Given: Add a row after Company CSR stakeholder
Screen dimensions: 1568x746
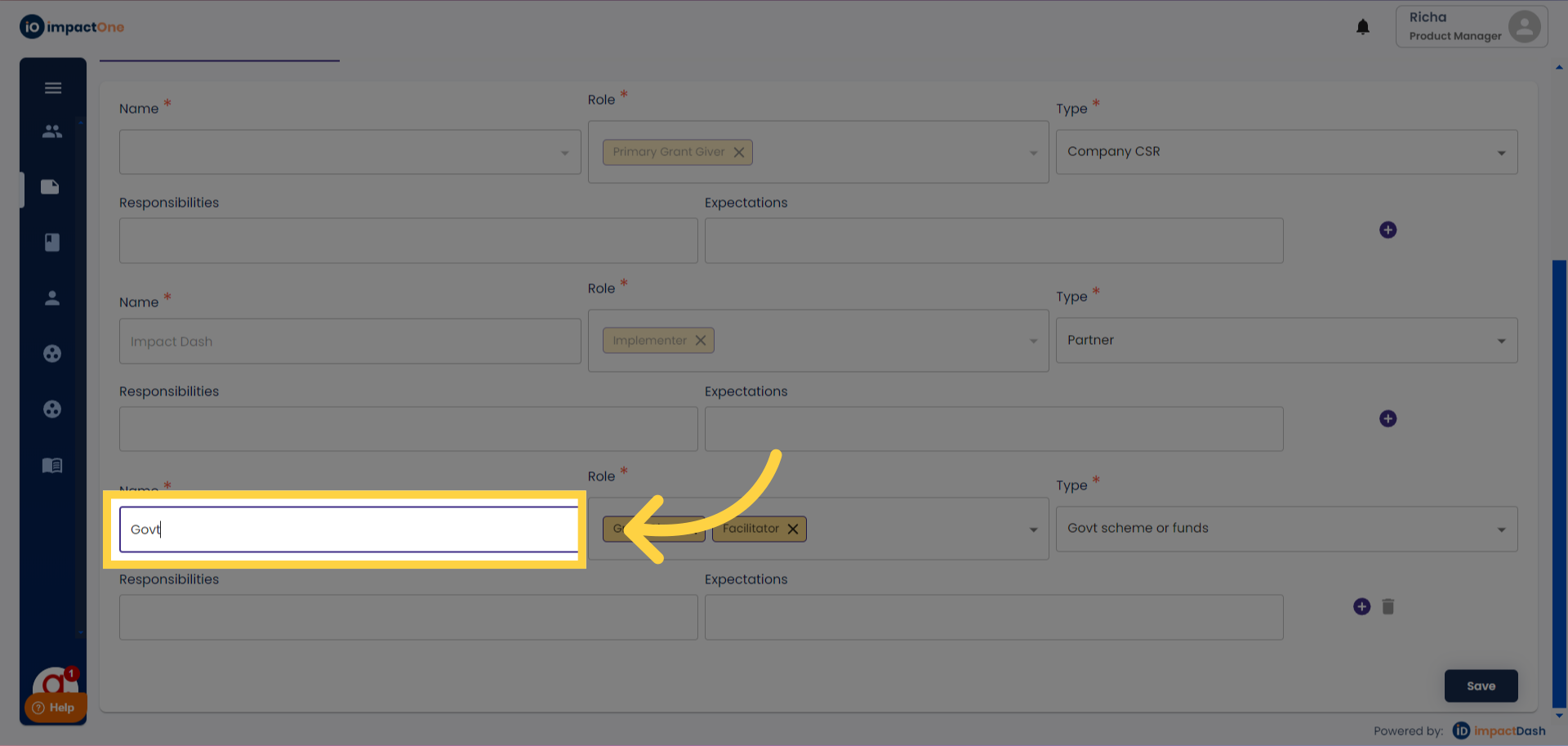Looking at the screenshot, I should (1388, 230).
